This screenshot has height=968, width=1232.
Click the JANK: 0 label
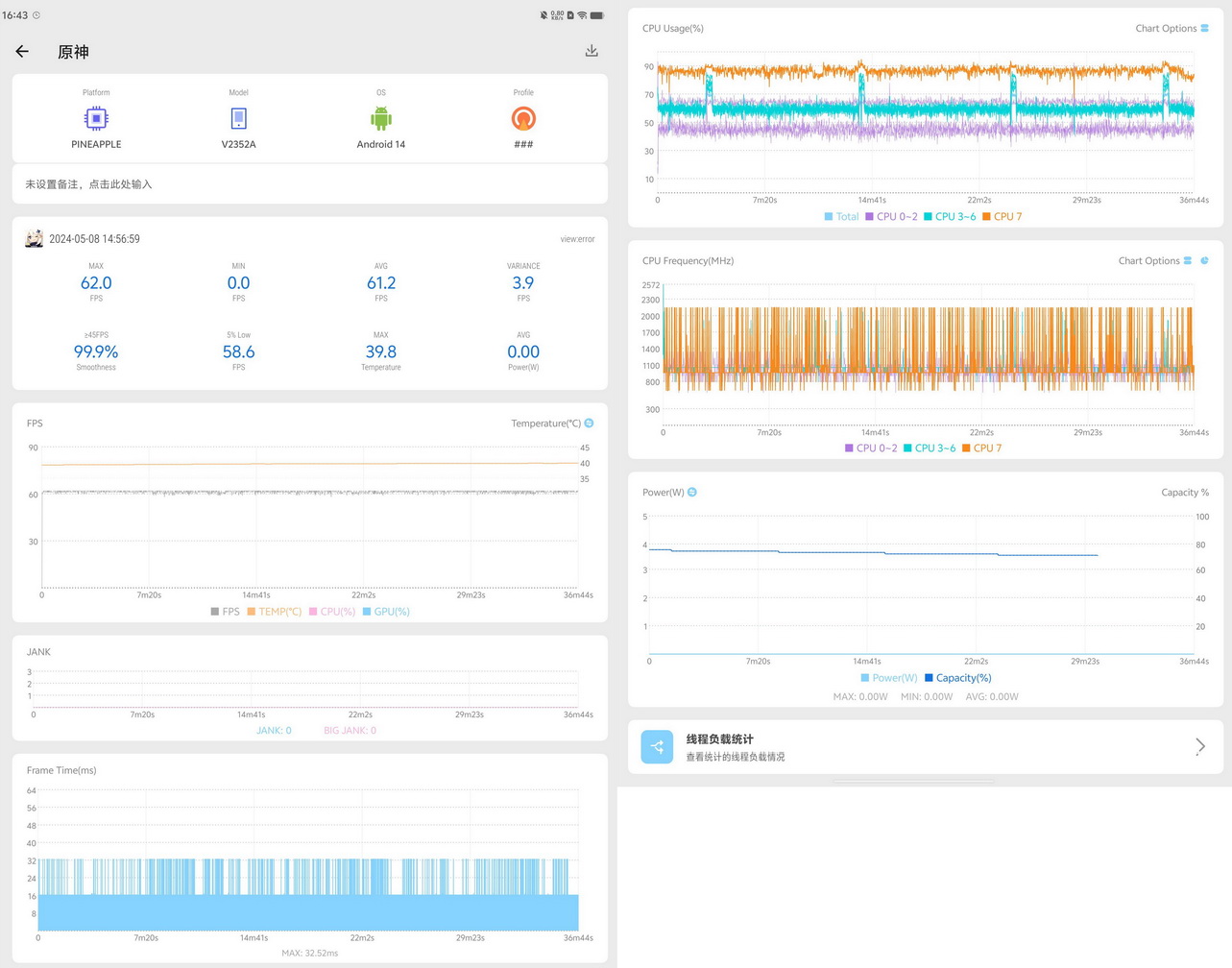[274, 731]
